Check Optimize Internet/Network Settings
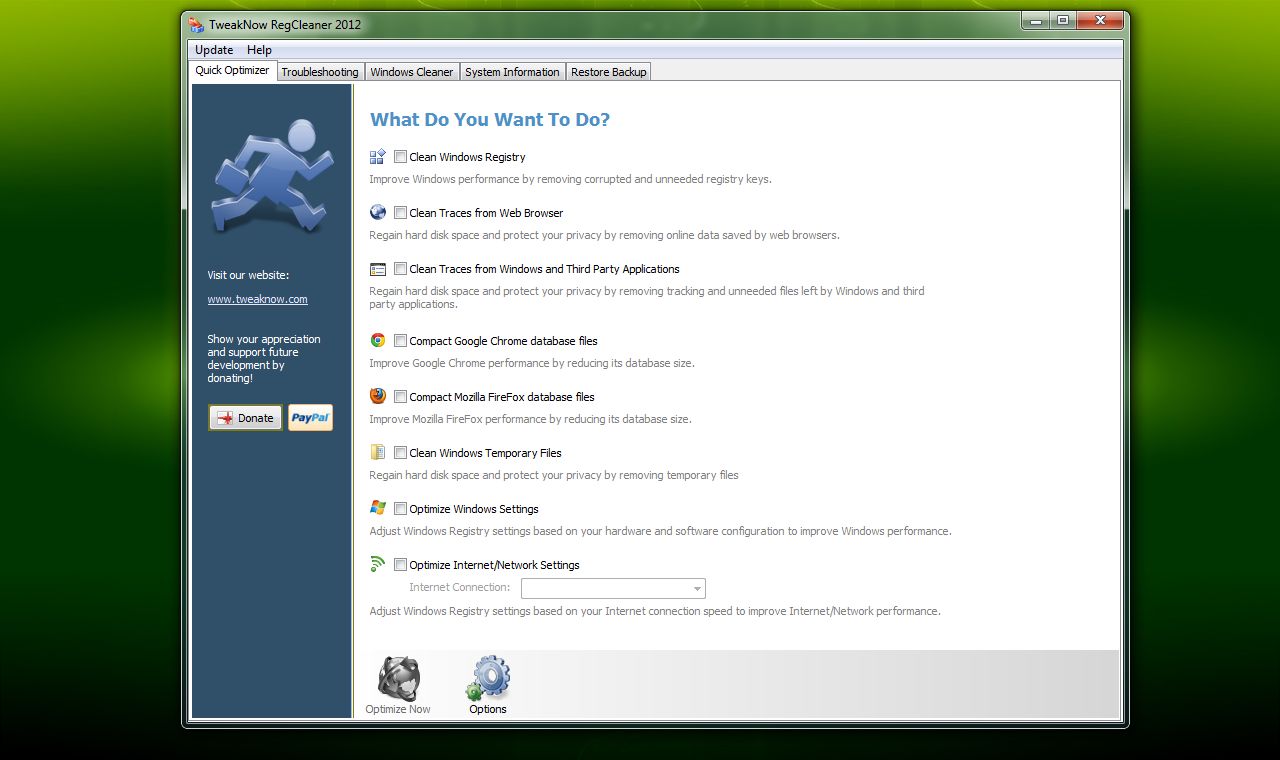The image size is (1280, 760). coord(400,564)
